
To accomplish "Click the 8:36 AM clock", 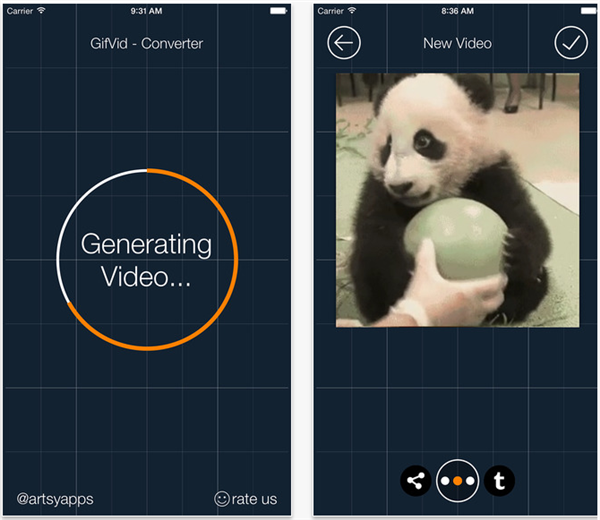I will point(457,11).
